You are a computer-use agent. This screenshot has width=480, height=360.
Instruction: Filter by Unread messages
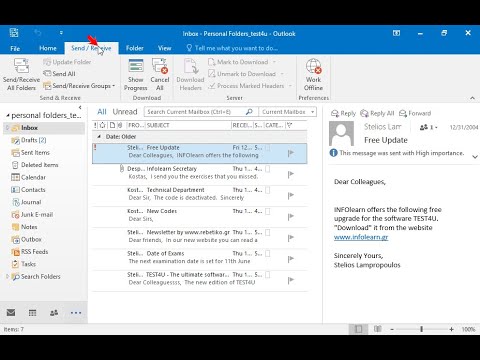(125, 112)
